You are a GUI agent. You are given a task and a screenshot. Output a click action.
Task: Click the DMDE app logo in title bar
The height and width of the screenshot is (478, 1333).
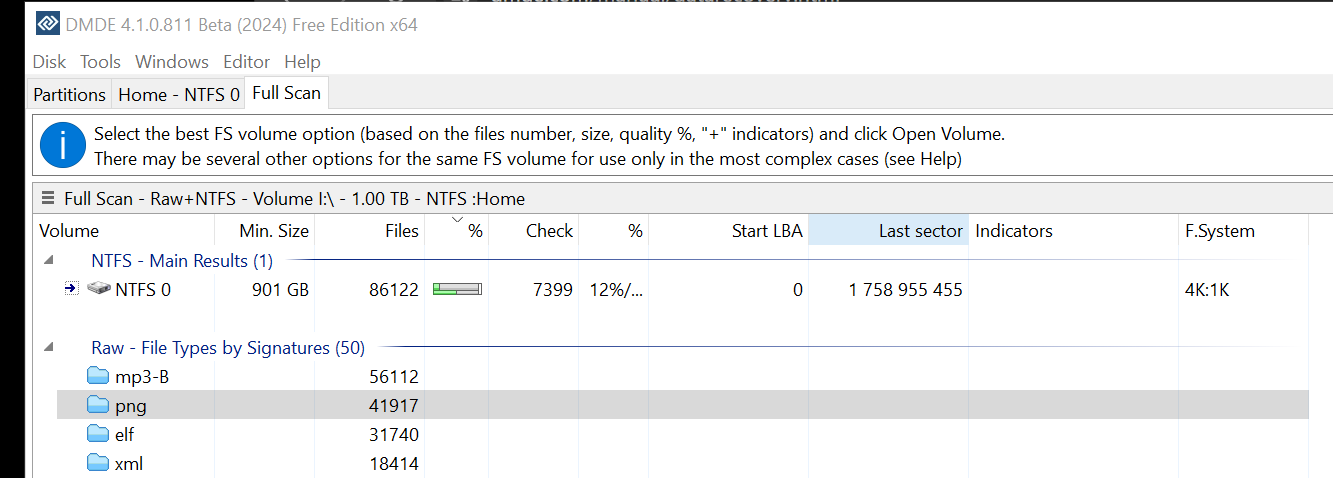tap(48, 24)
